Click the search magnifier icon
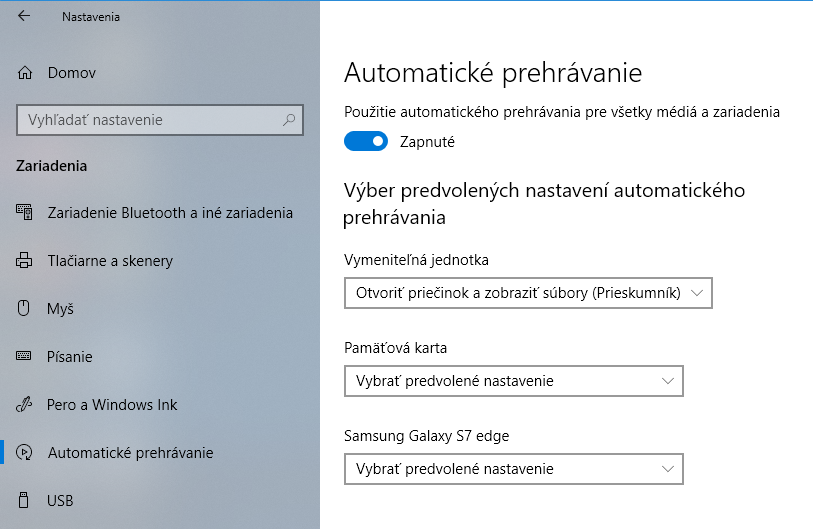Viewport: 813px width, 529px height. (290, 120)
